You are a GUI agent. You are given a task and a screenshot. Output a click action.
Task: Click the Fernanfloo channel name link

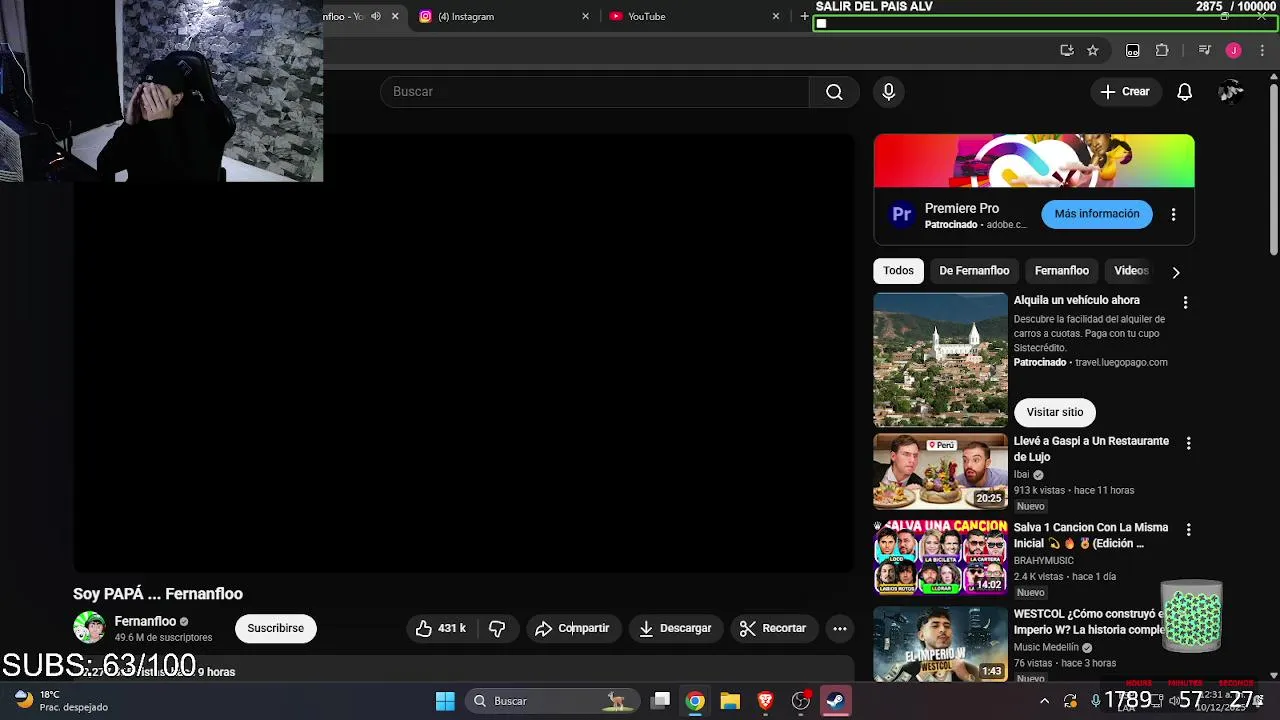(145, 621)
